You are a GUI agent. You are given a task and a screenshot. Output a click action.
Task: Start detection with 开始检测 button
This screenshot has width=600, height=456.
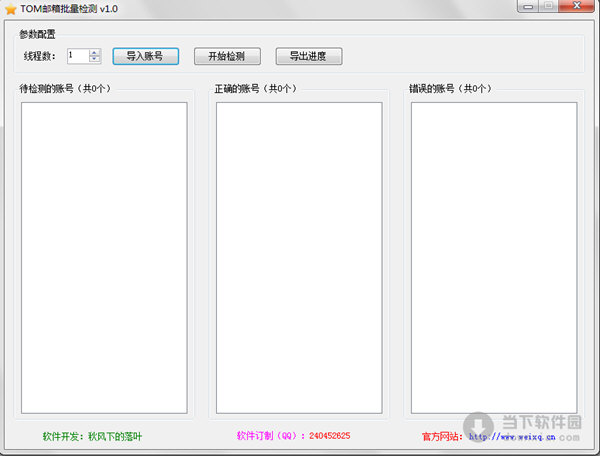227,56
